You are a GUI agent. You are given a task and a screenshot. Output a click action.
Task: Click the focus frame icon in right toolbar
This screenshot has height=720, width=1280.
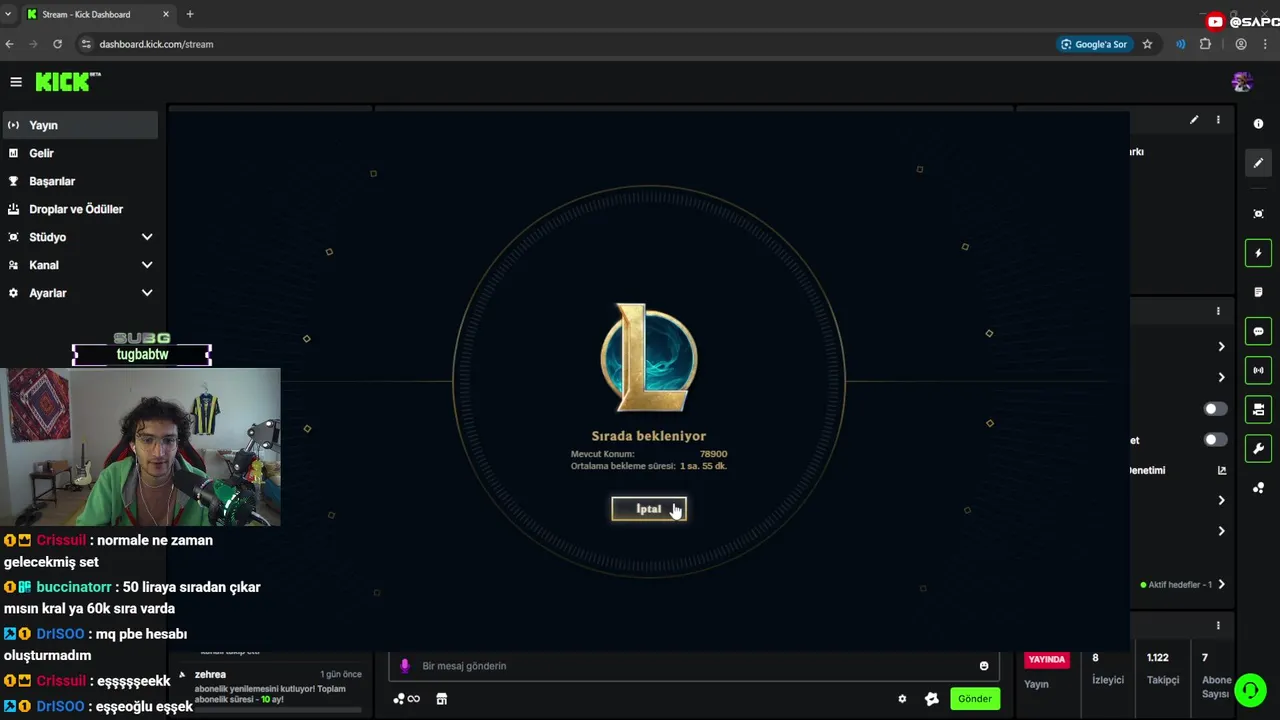(1258, 214)
